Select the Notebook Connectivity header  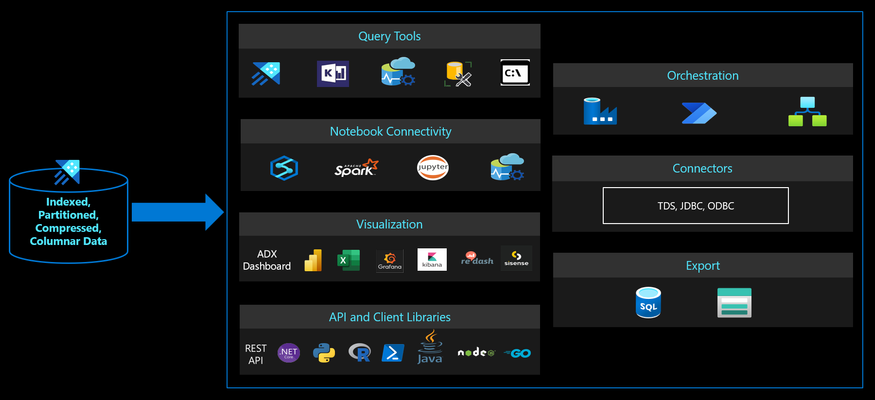point(390,132)
